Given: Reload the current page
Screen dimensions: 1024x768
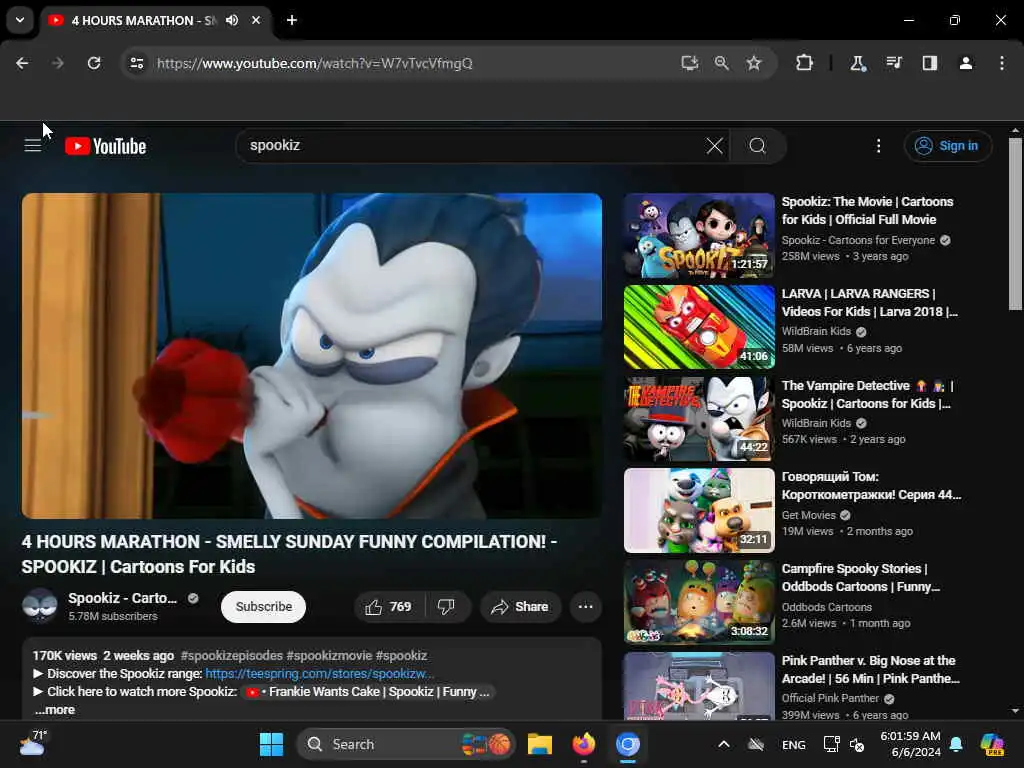Looking at the screenshot, I should coord(94,63).
